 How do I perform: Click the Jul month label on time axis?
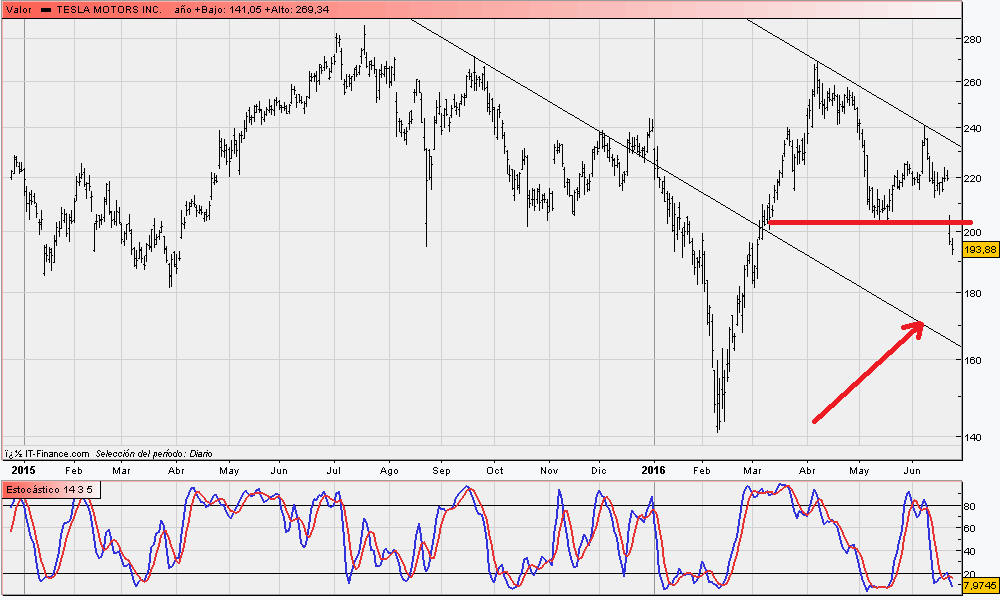tap(335, 469)
